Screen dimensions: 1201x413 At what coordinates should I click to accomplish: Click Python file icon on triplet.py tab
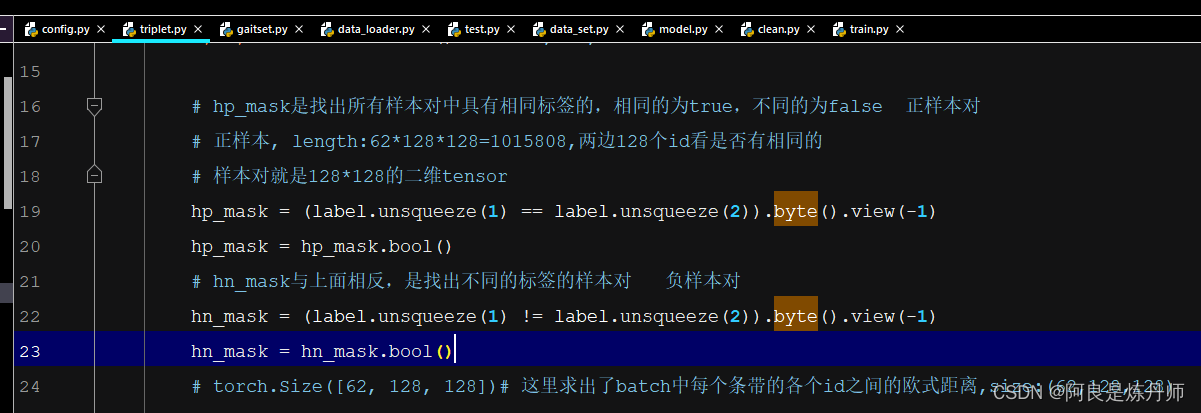(129, 30)
